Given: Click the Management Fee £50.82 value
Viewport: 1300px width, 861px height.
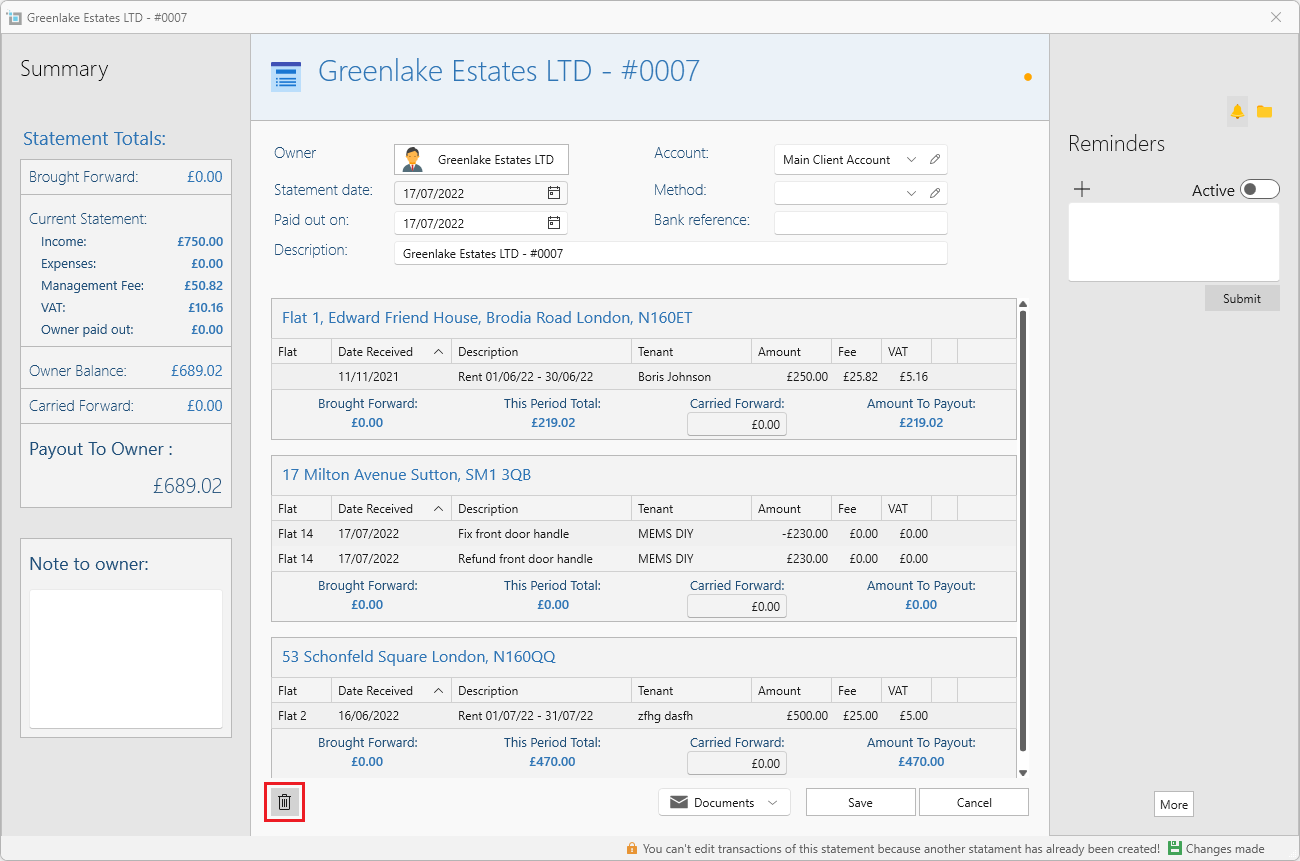Looking at the screenshot, I should (203, 286).
